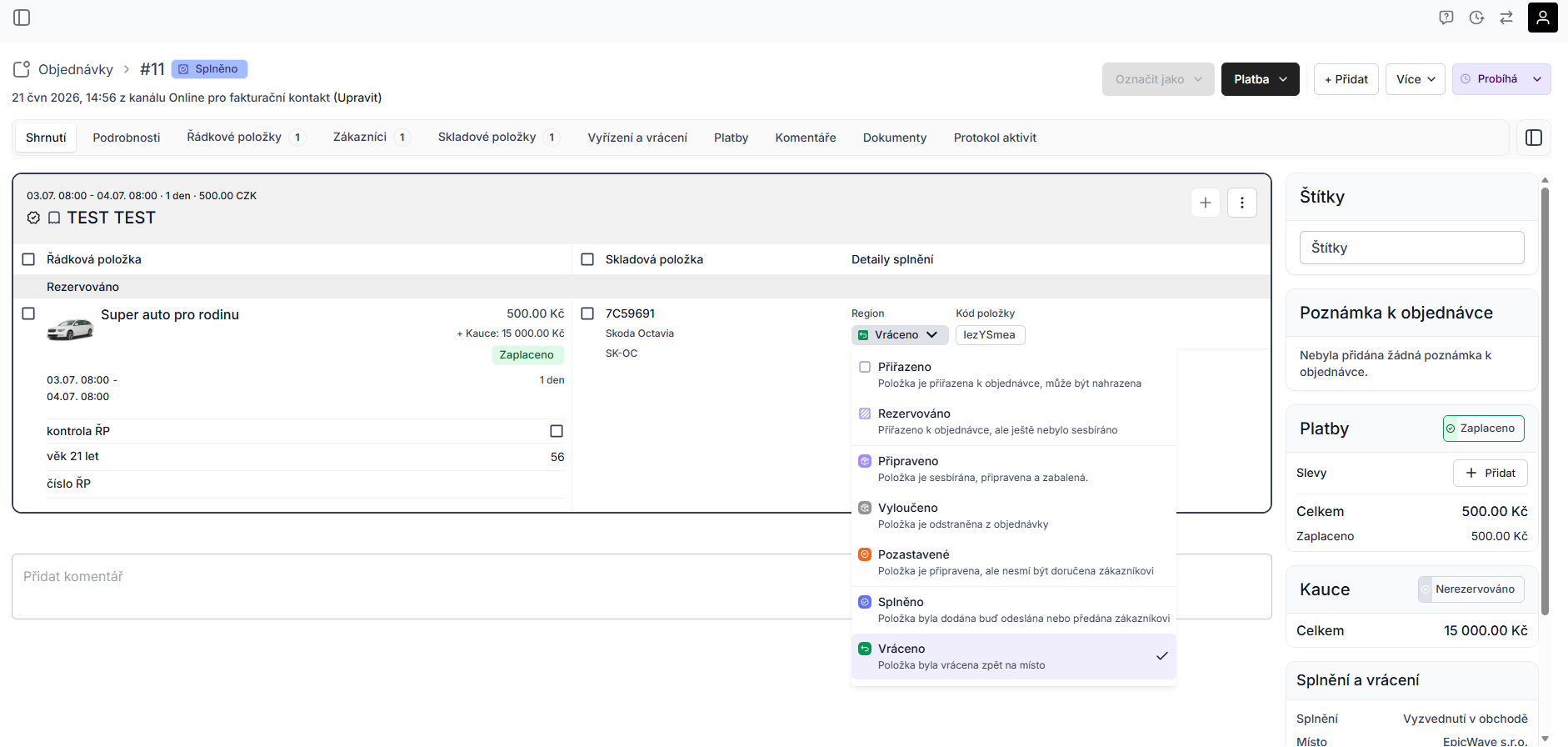Image resolution: width=1568 pixels, height=747 pixels.
Task: Expand the Probíhá status dropdown
Action: 1501,79
